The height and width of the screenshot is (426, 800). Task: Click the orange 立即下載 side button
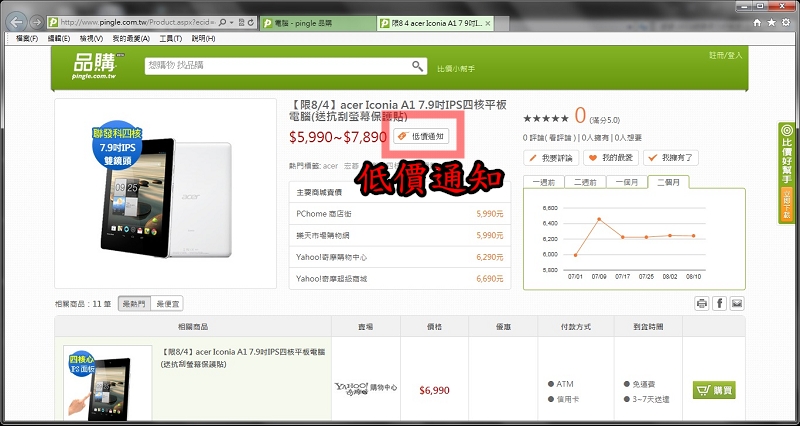pos(787,205)
